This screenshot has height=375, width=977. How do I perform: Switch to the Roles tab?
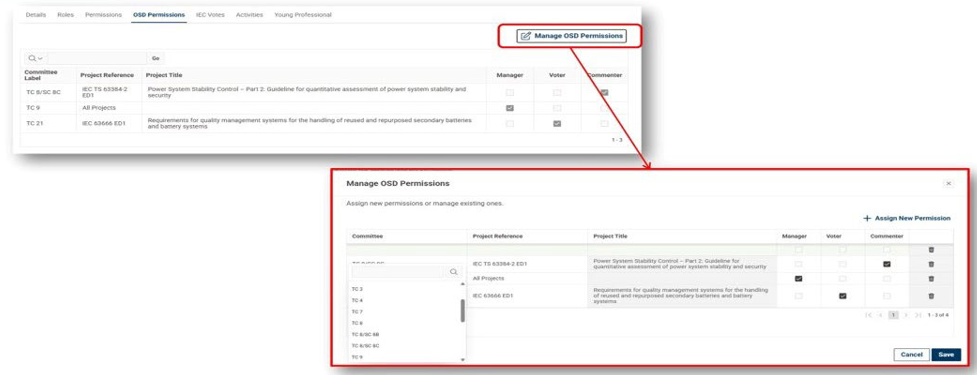65,14
